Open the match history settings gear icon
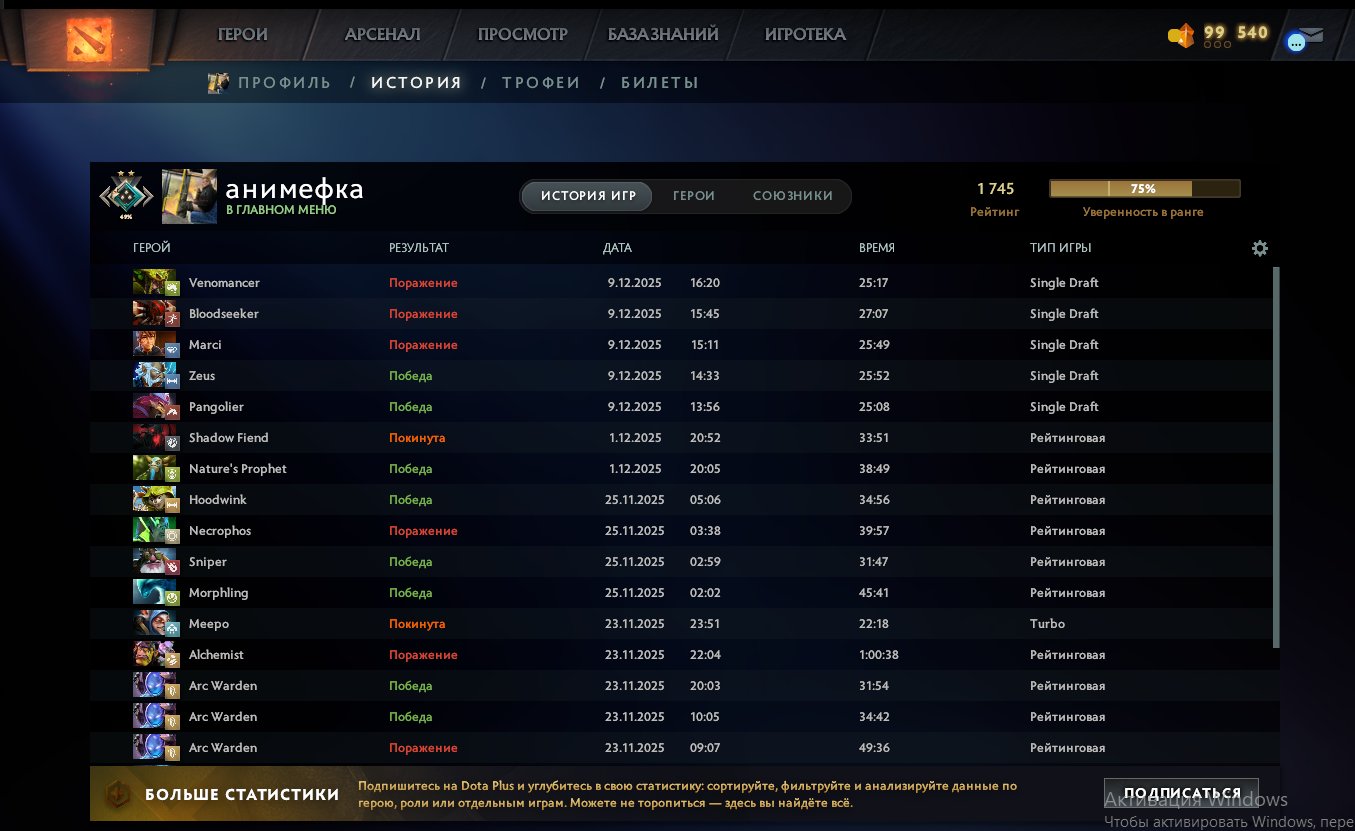The width and height of the screenshot is (1355, 831). (1260, 247)
